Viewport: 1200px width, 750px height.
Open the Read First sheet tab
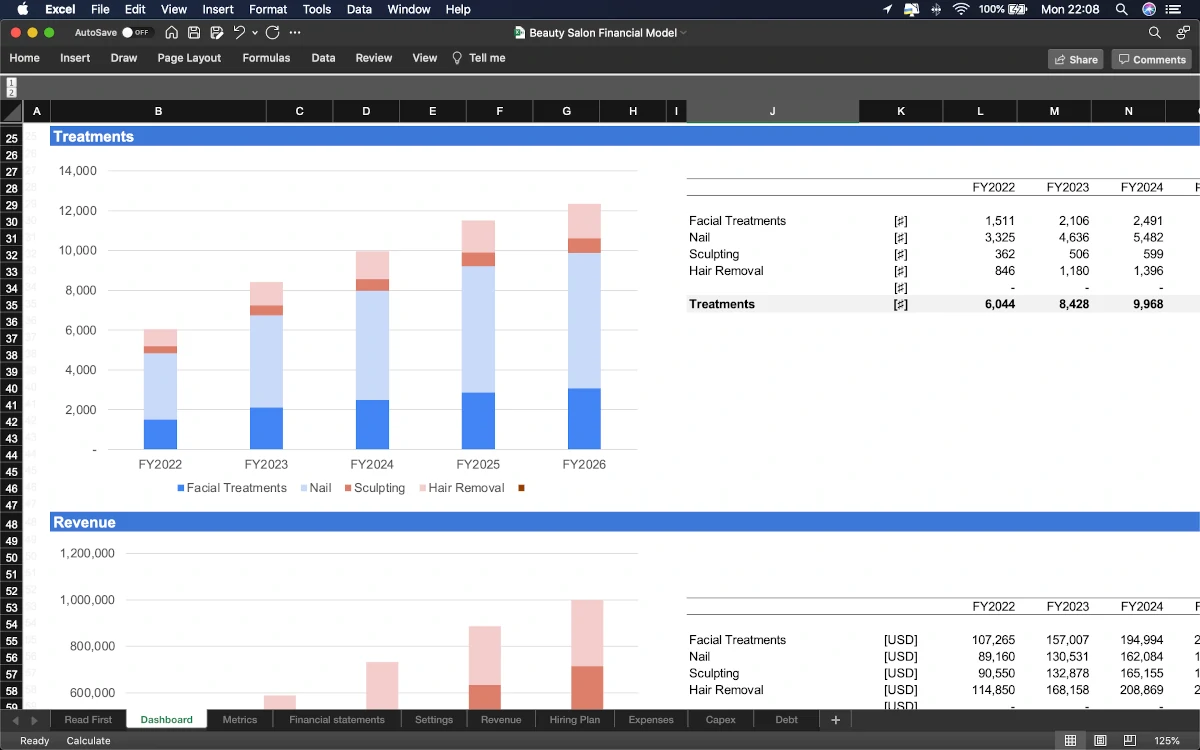[x=88, y=719]
